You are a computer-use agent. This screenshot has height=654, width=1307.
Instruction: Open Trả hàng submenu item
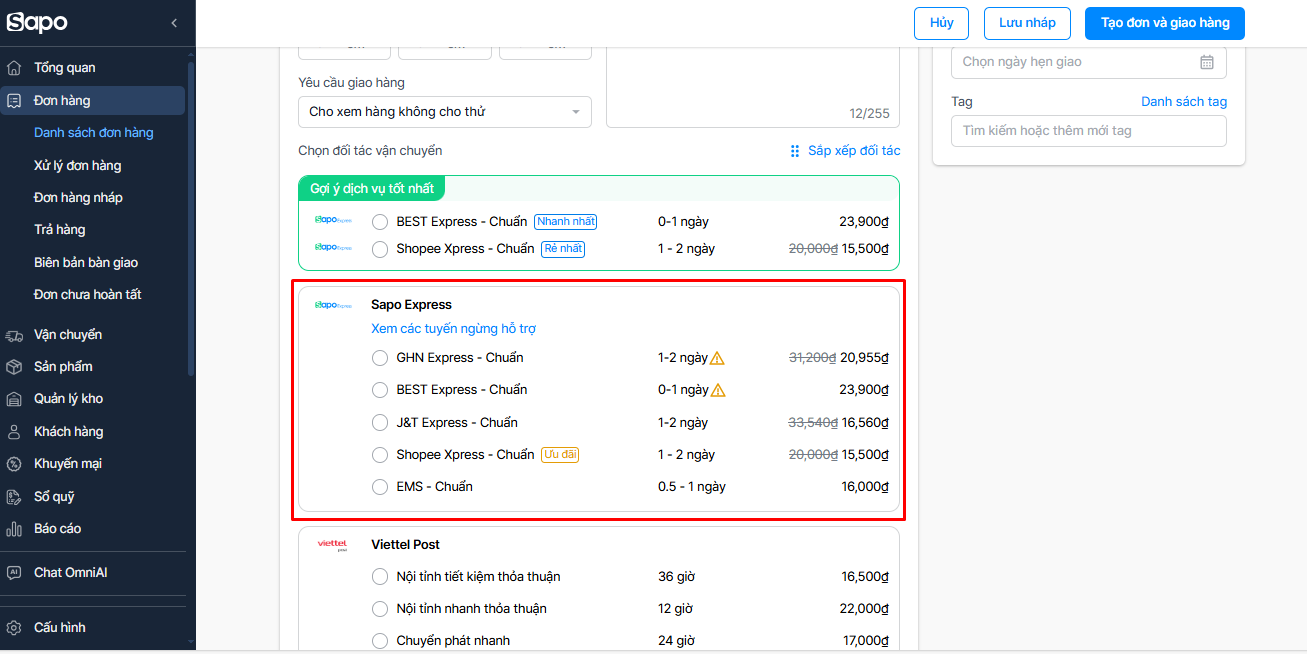tap(60, 230)
